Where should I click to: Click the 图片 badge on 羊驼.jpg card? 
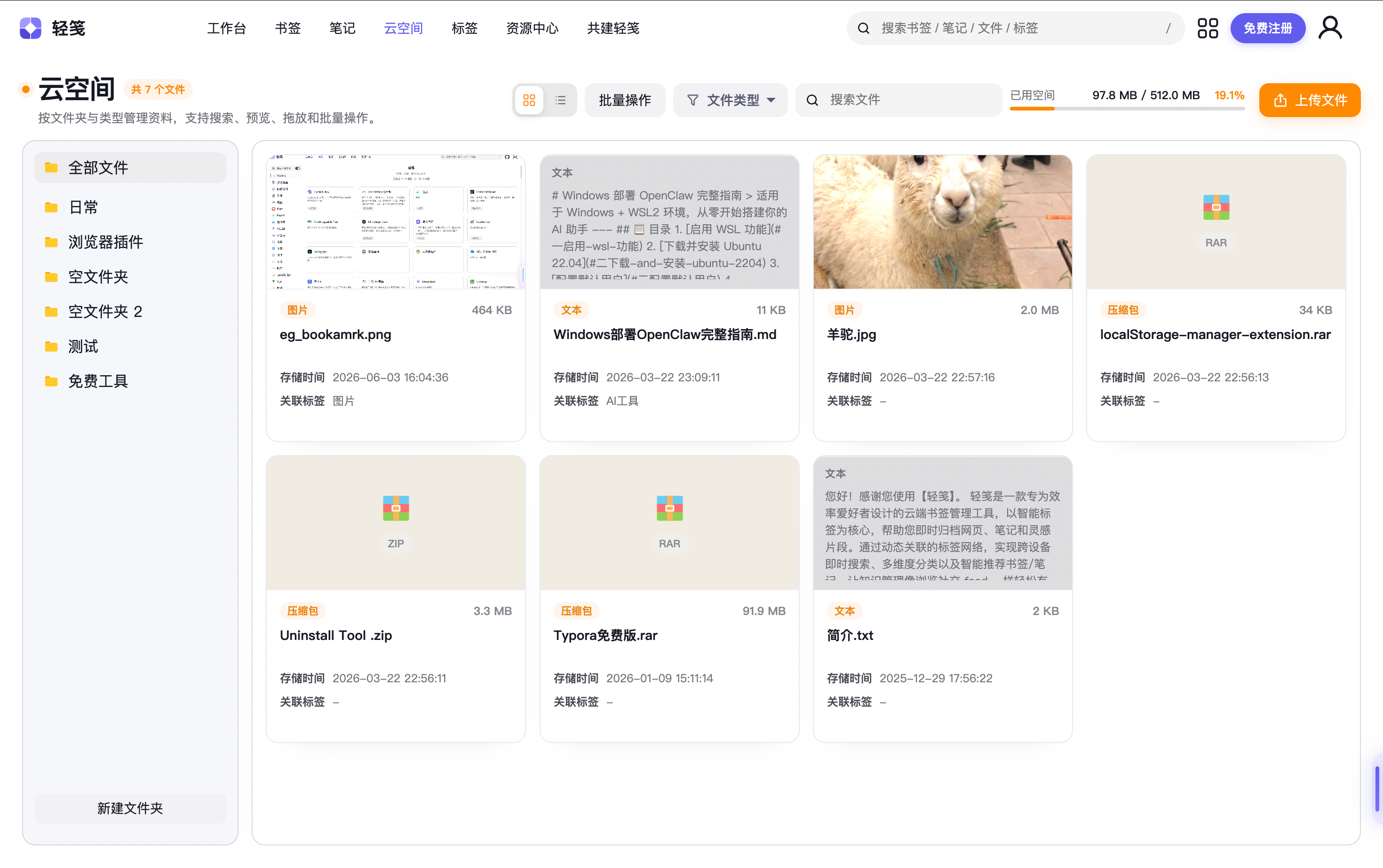(x=844, y=310)
